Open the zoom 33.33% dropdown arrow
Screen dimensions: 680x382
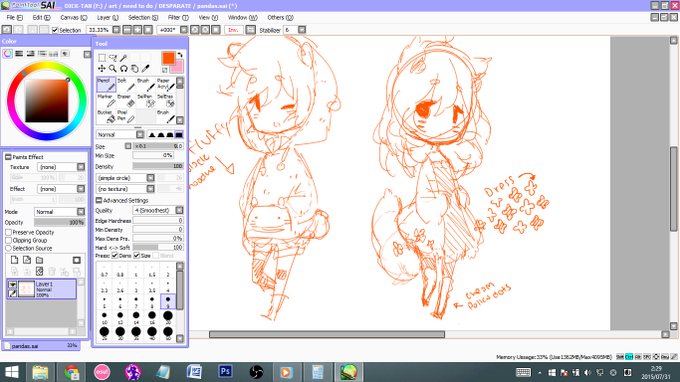click(x=116, y=30)
